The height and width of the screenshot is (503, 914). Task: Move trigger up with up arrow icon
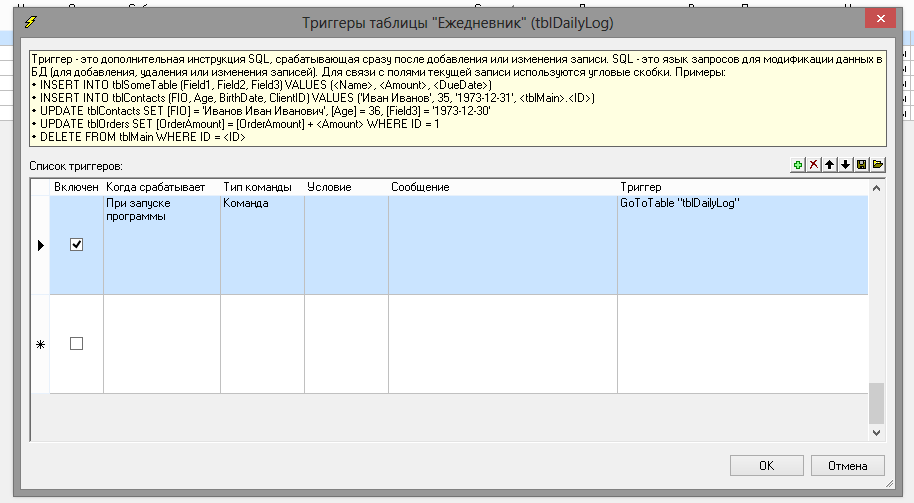(829, 165)
